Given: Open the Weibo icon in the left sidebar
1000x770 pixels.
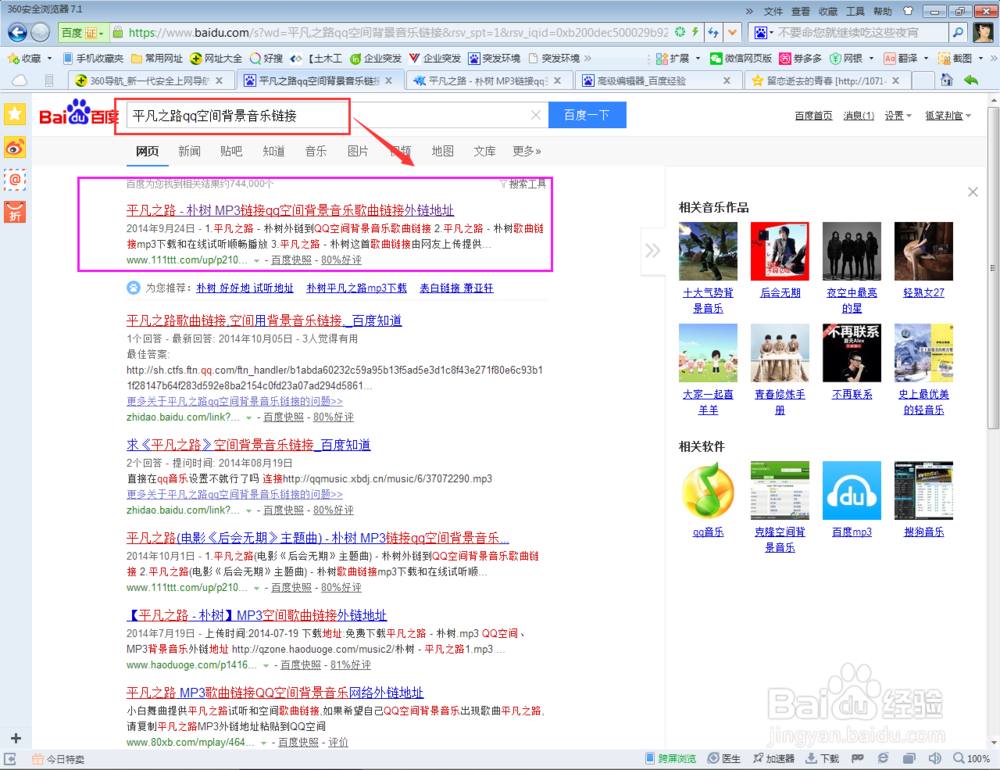Looking at the screenshot, I should pyautogui.click(x=15, y=147).
